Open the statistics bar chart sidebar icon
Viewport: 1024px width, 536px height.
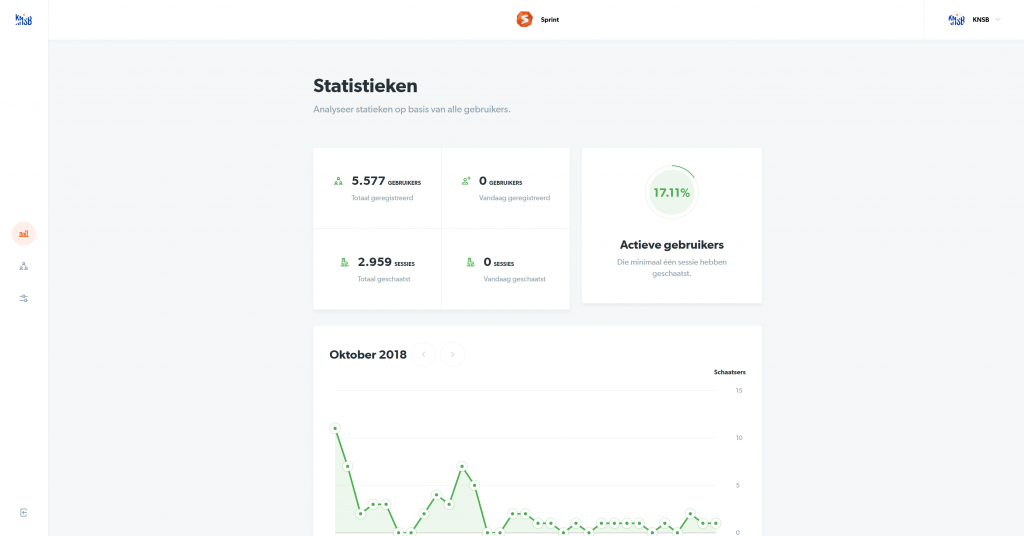pyautogui.click(x=23, y=233)
